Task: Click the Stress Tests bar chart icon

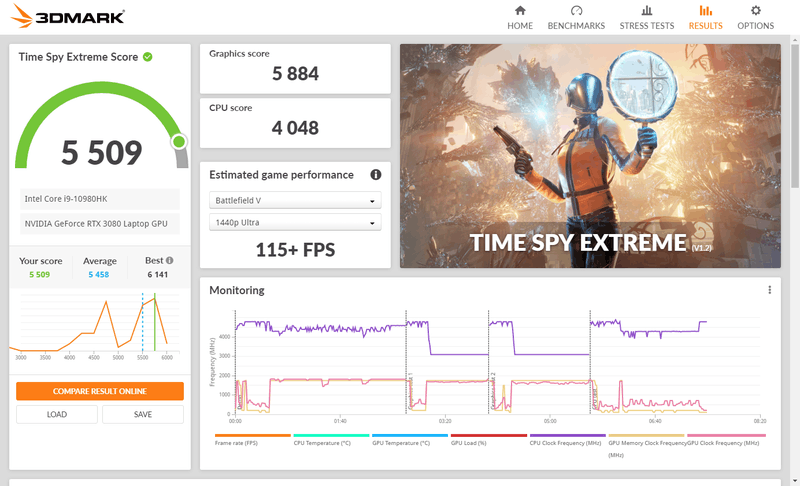Action: (646, 10)
